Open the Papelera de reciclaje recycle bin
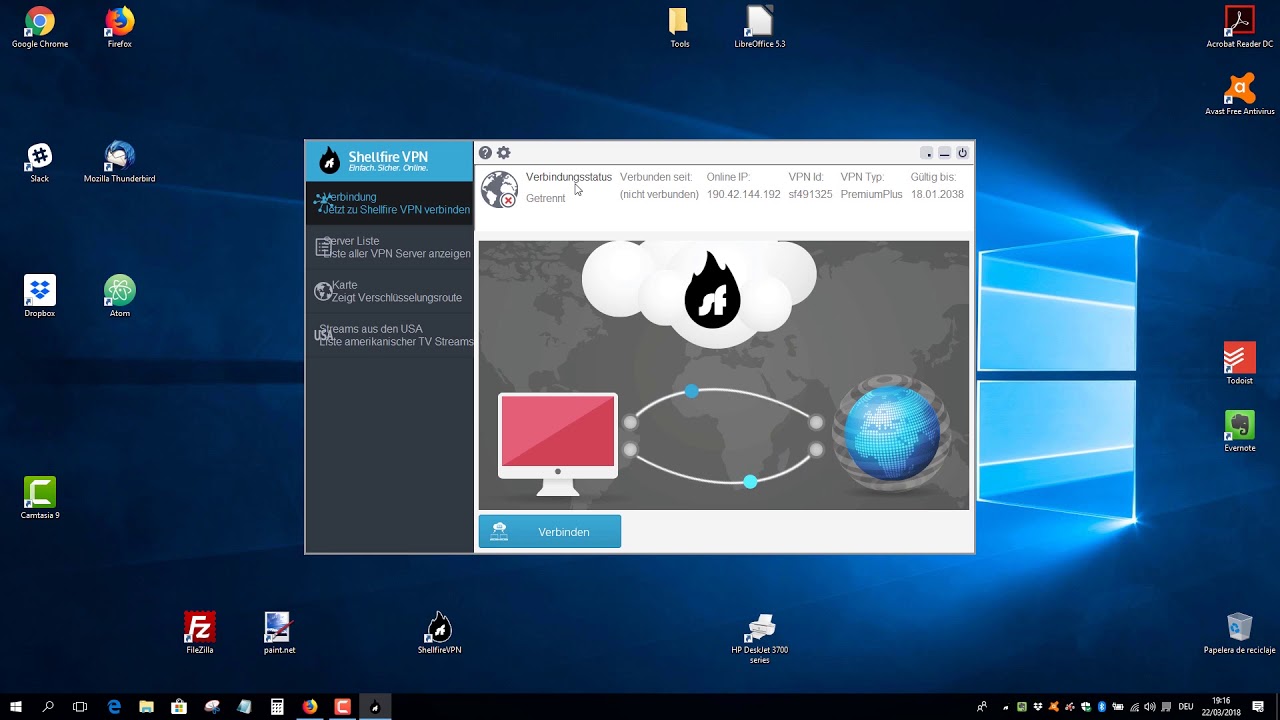This screenshot has width=1280, height=720. [1240, 633]
